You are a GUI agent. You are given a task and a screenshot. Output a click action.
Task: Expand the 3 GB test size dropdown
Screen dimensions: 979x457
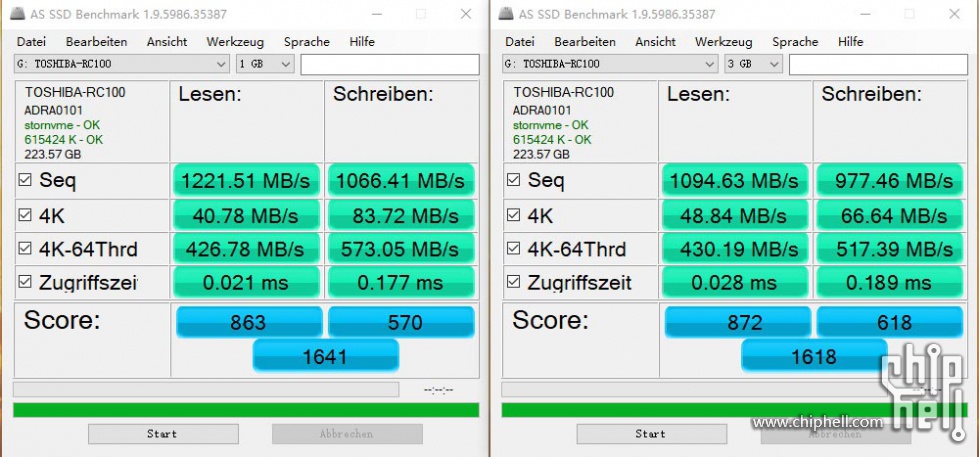click(754, 64)
